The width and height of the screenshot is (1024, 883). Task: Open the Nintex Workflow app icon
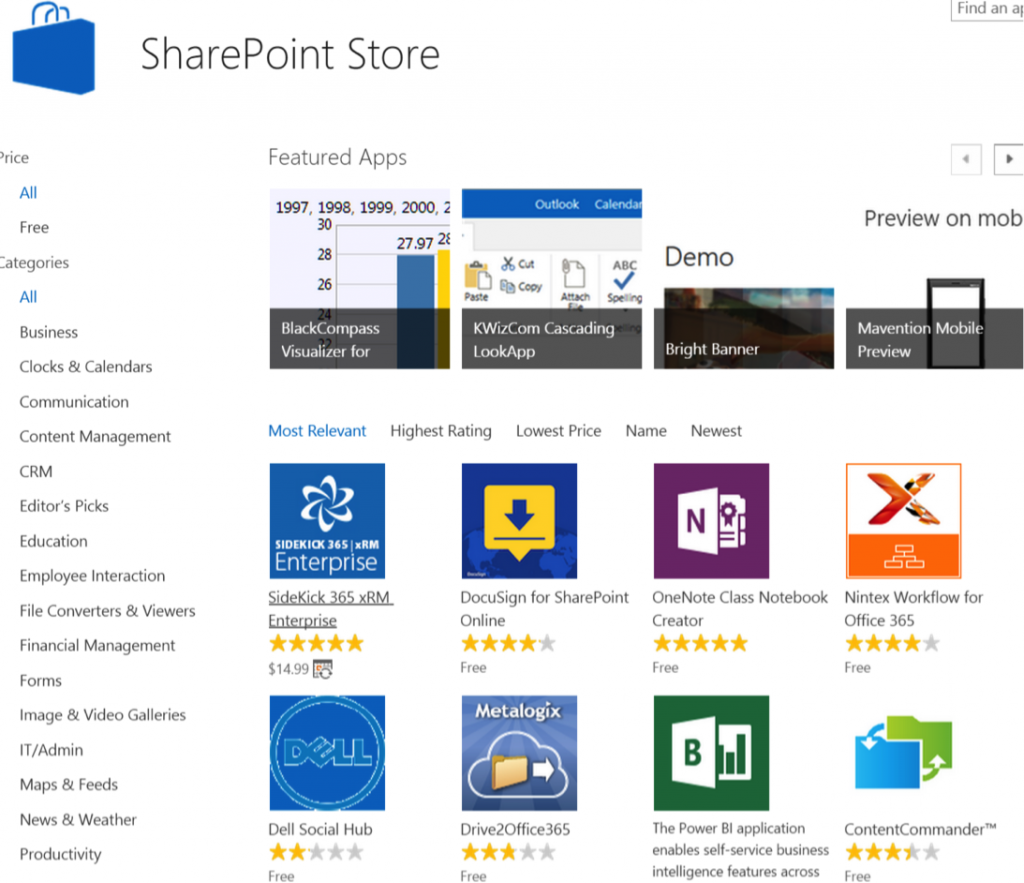coord(903,521)
